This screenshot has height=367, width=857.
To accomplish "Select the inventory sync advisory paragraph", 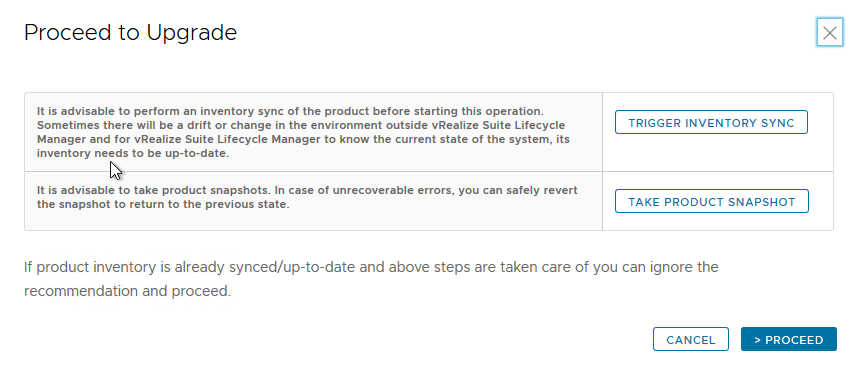I will tap(303, 132).
